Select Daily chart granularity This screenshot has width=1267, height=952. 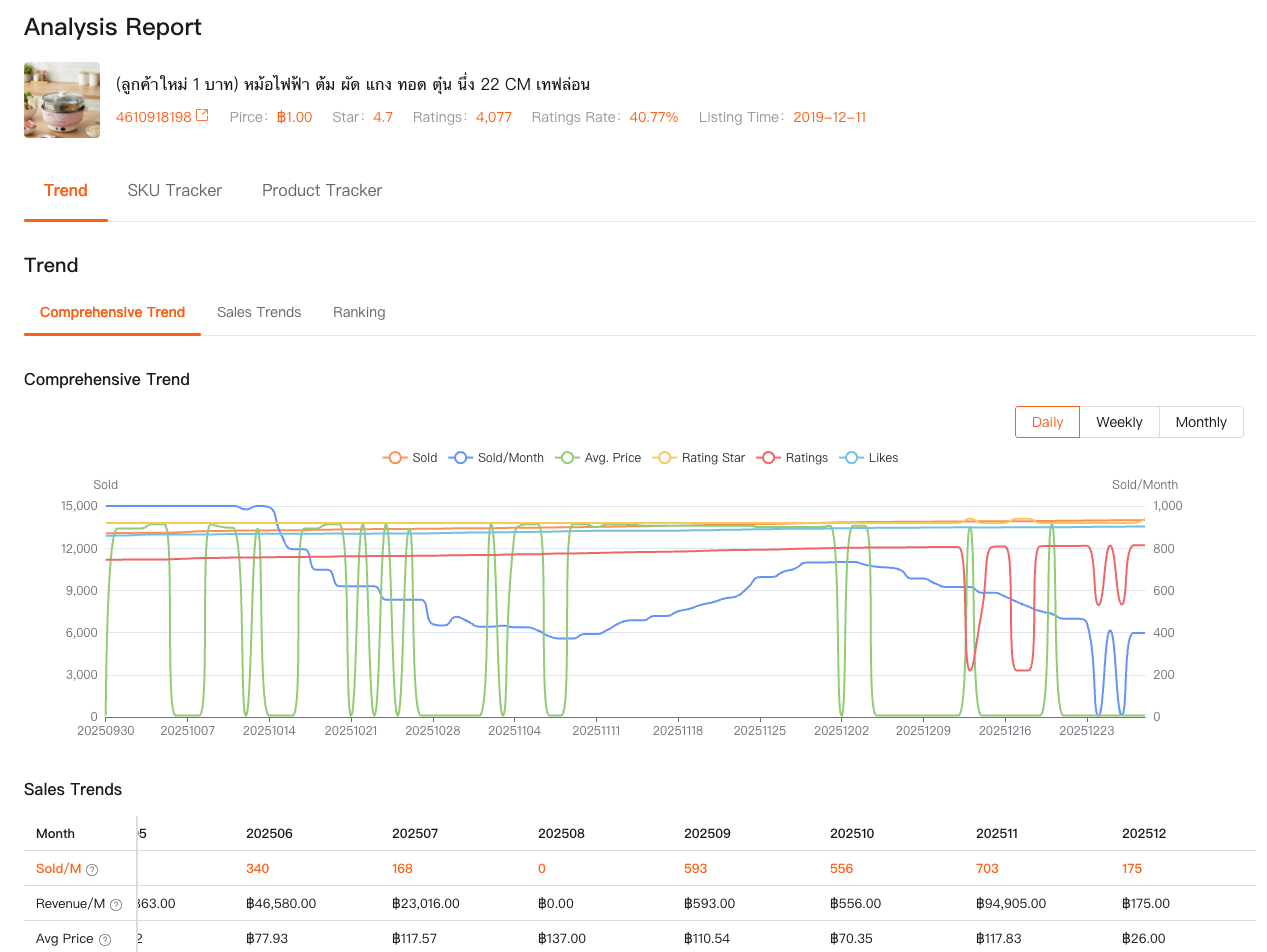coord(1047,422)
